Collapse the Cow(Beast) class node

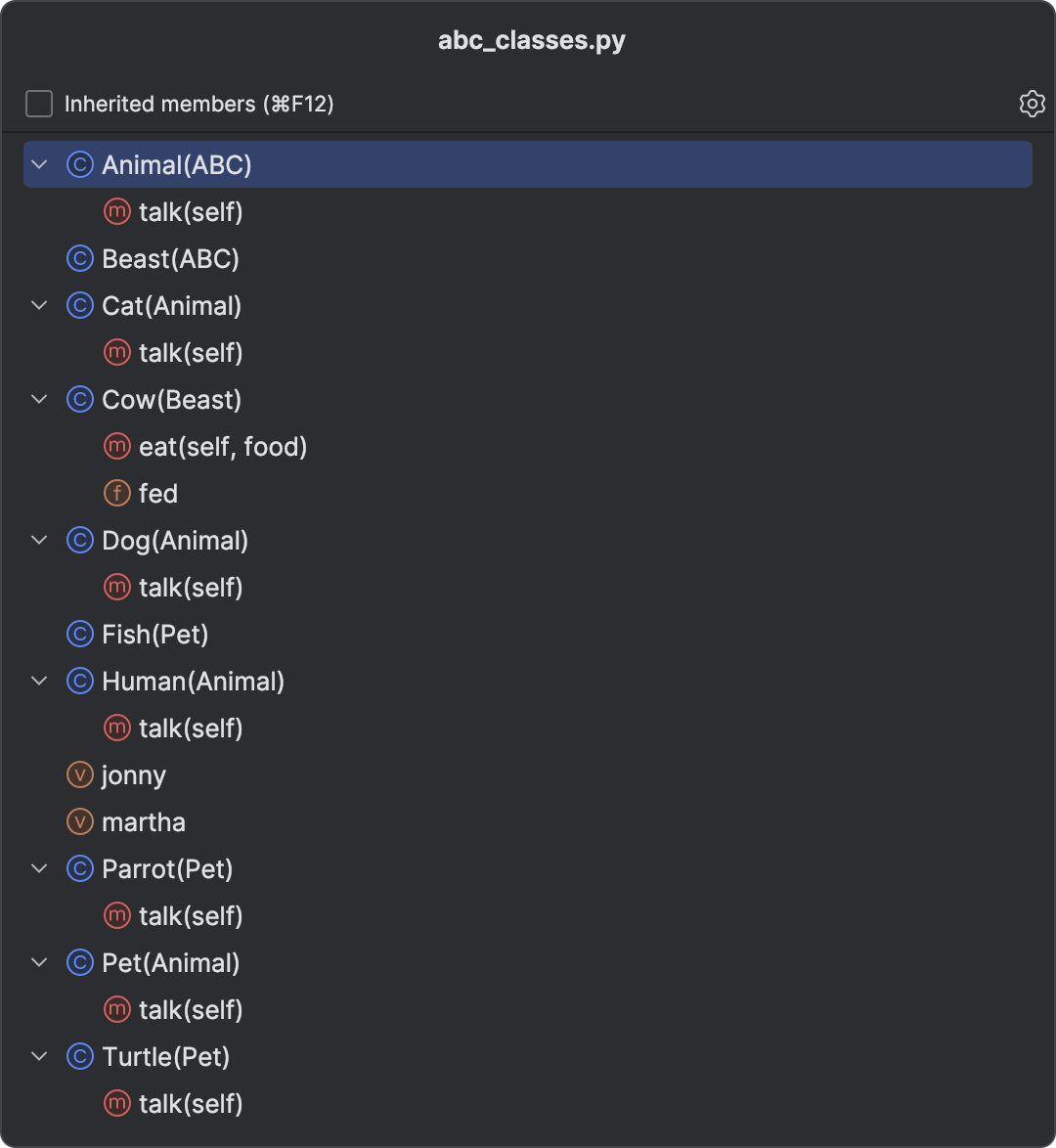[39, 400]
